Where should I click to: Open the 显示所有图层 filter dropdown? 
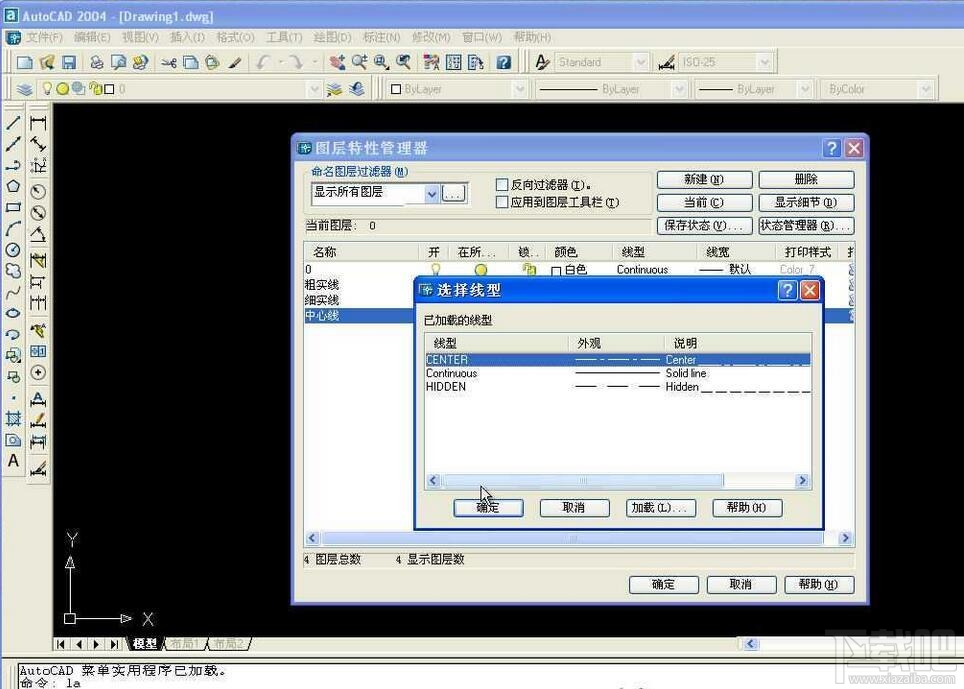[431, 192]
